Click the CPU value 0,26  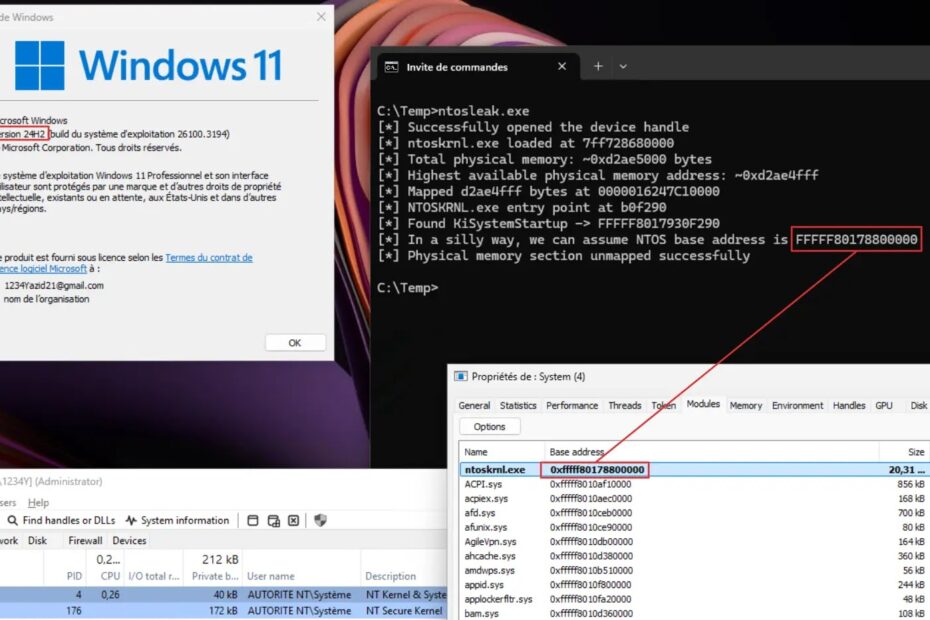[x=110, y=594]
